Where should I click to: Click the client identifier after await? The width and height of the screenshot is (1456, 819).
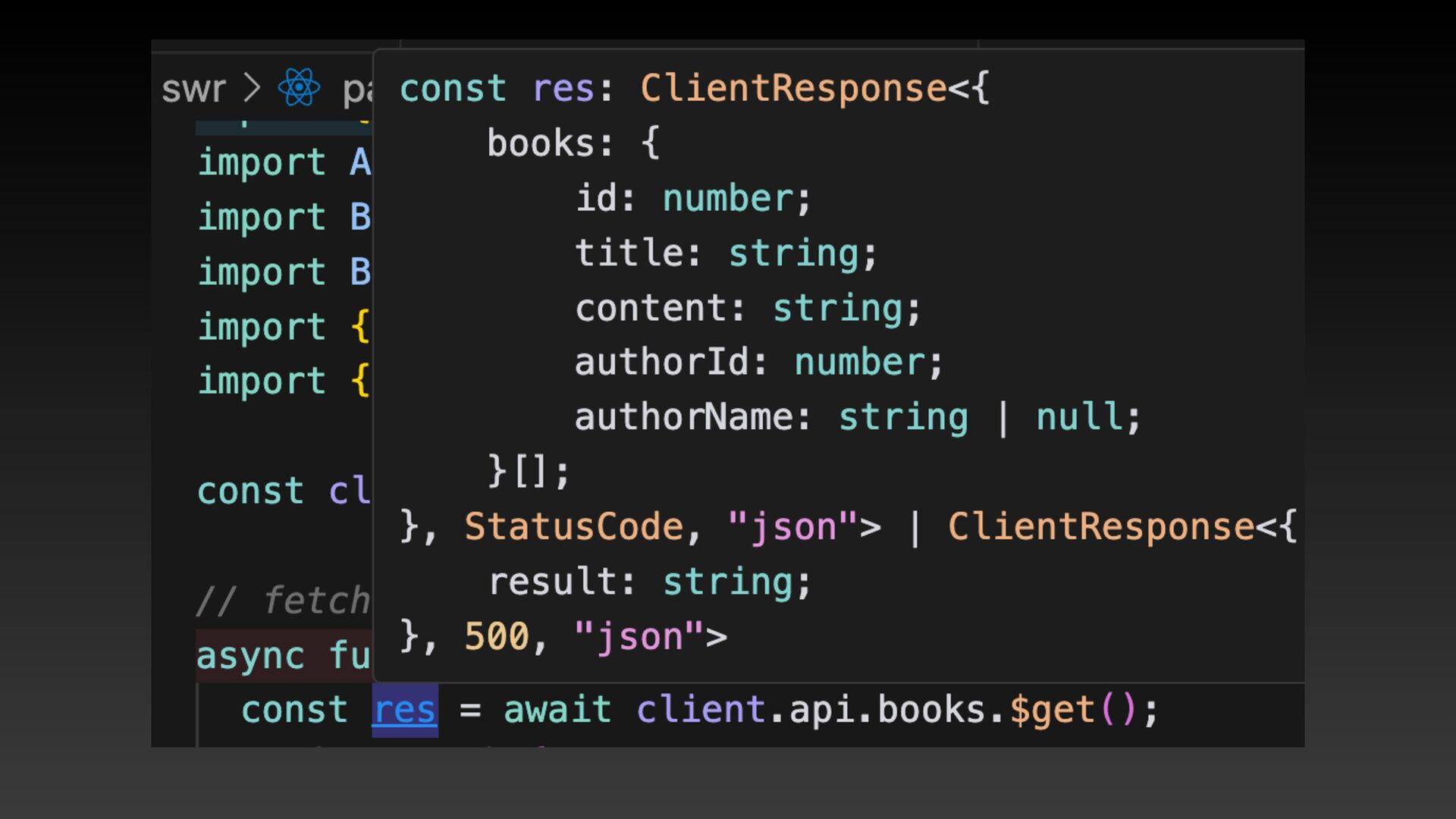click(701, 711)
